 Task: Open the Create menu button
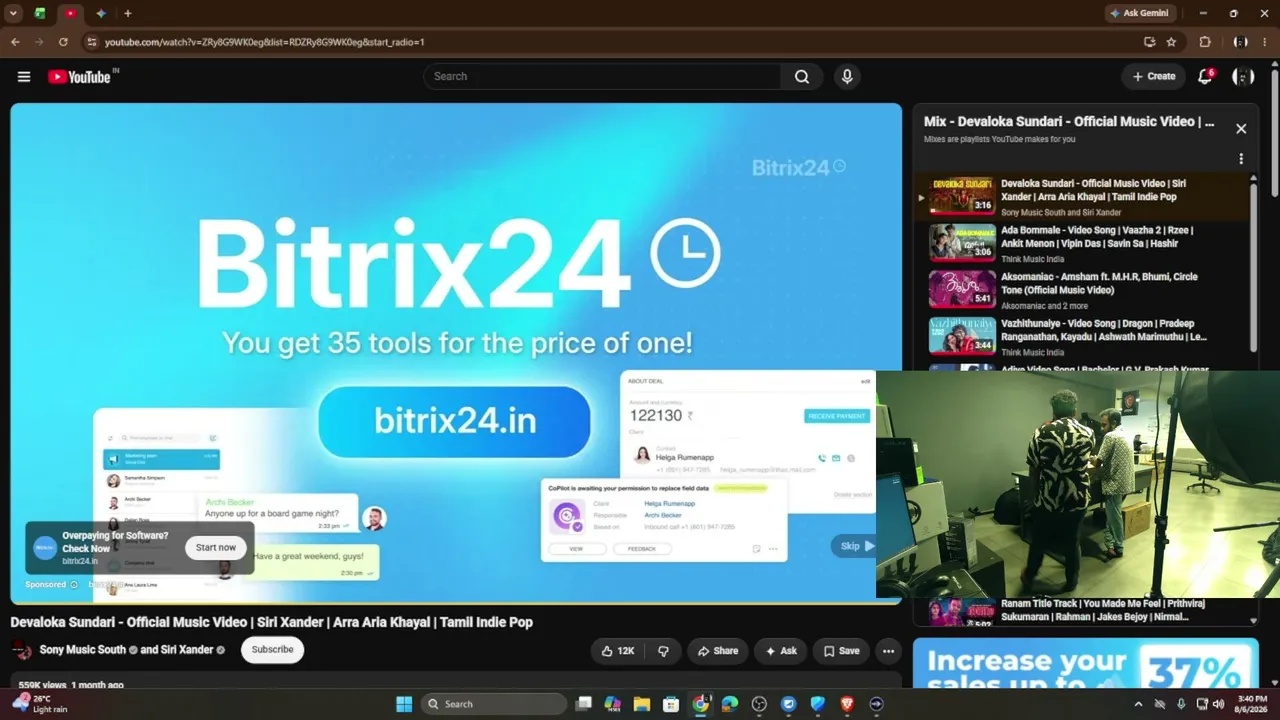pyautogui.click(x=1154, y=77)
